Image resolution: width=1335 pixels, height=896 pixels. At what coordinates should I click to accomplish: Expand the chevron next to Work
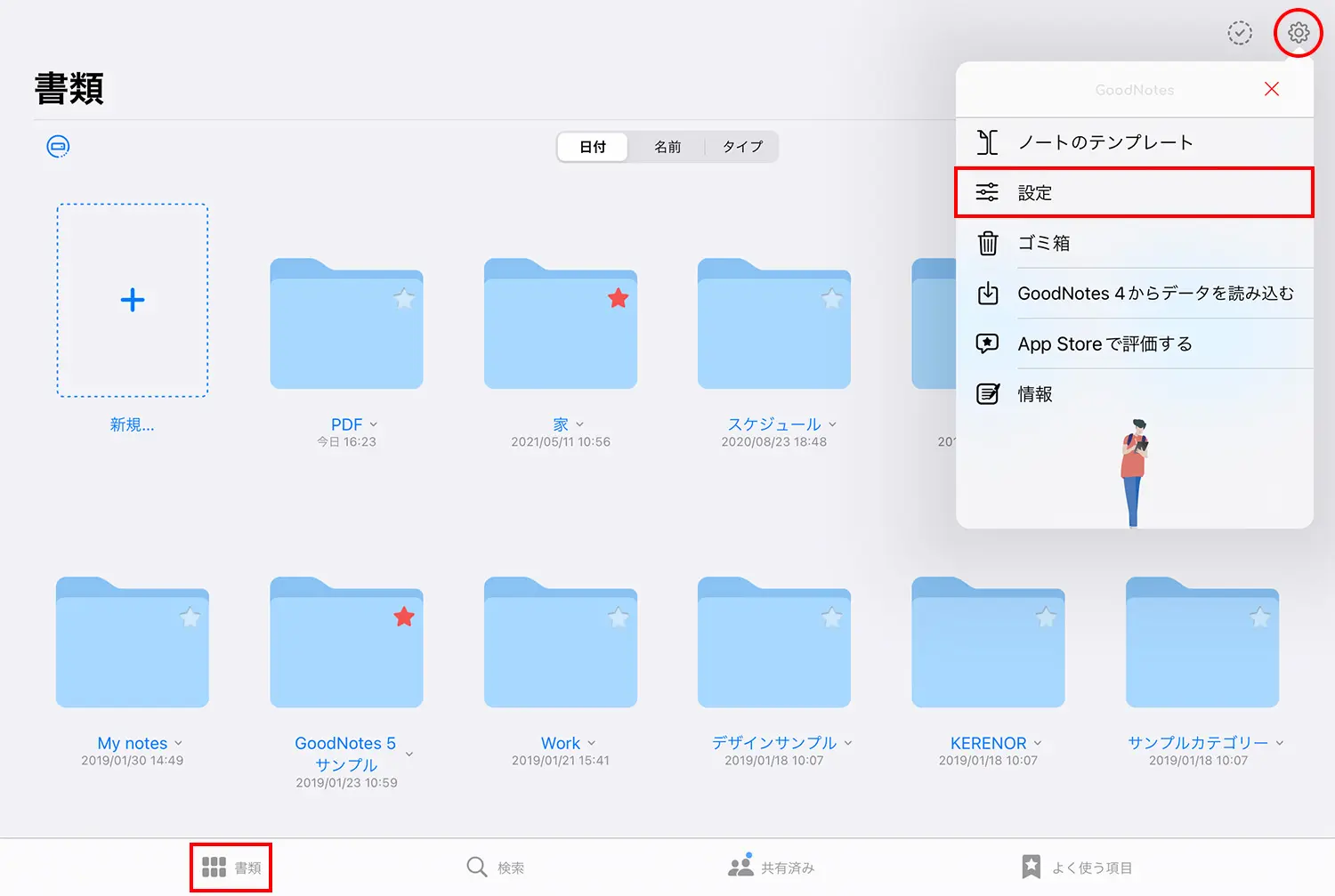click(592, 743)
